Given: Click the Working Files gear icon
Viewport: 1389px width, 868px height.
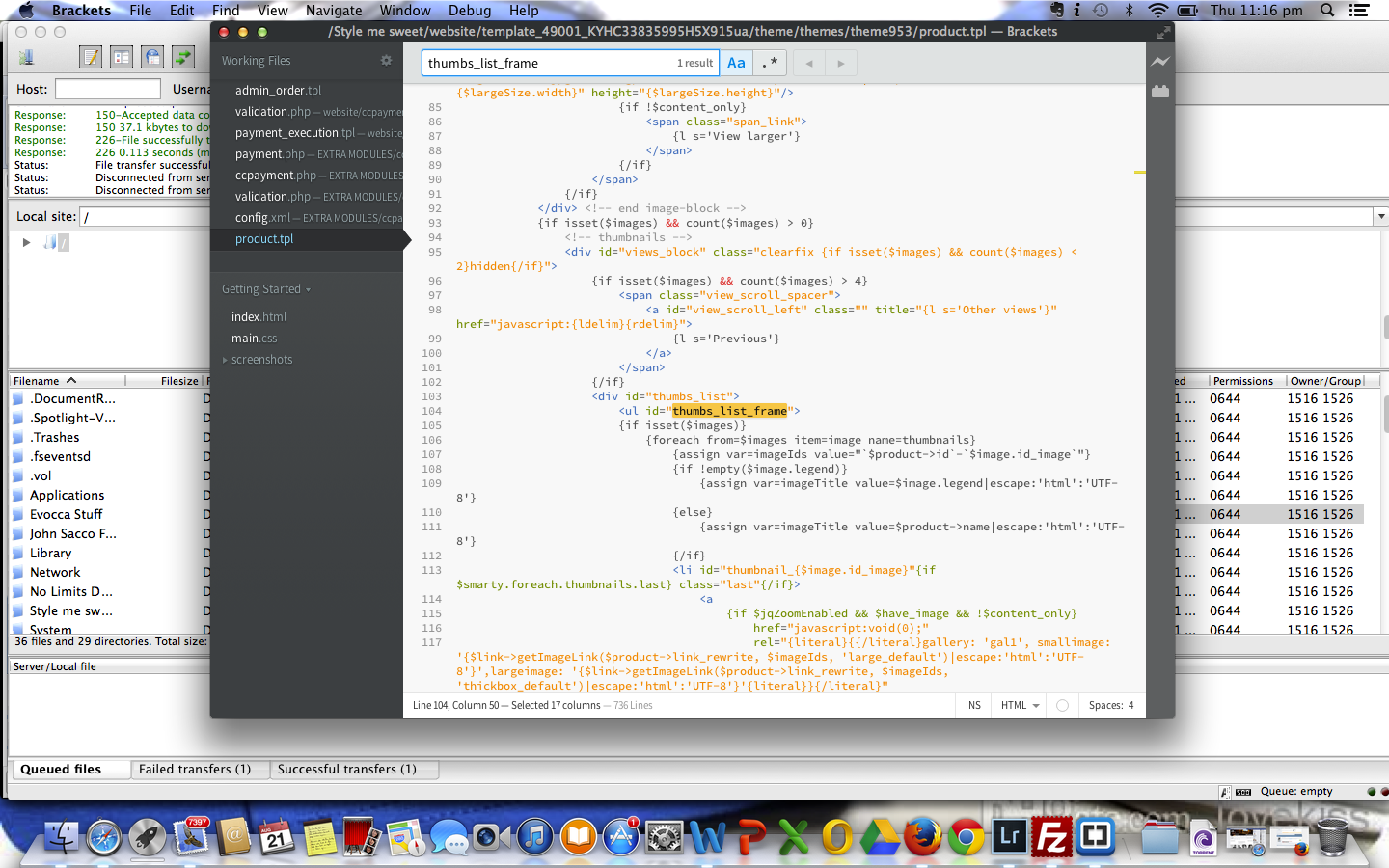Looking at the screenshot, I should (x=386, y=60).
